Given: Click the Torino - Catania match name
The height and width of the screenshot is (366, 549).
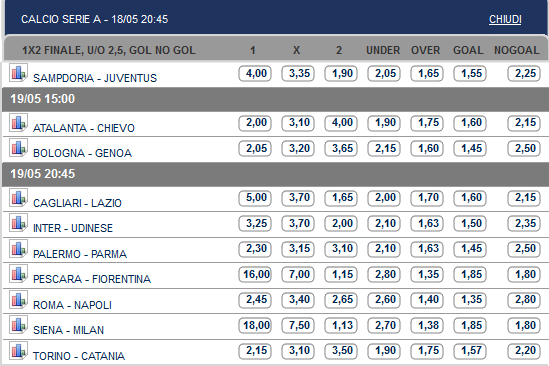Looking at the screenshot, I should click(x=79, y=356).
